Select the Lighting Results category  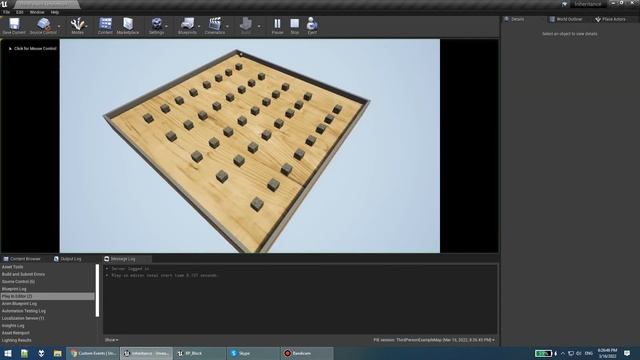[47, 340]
